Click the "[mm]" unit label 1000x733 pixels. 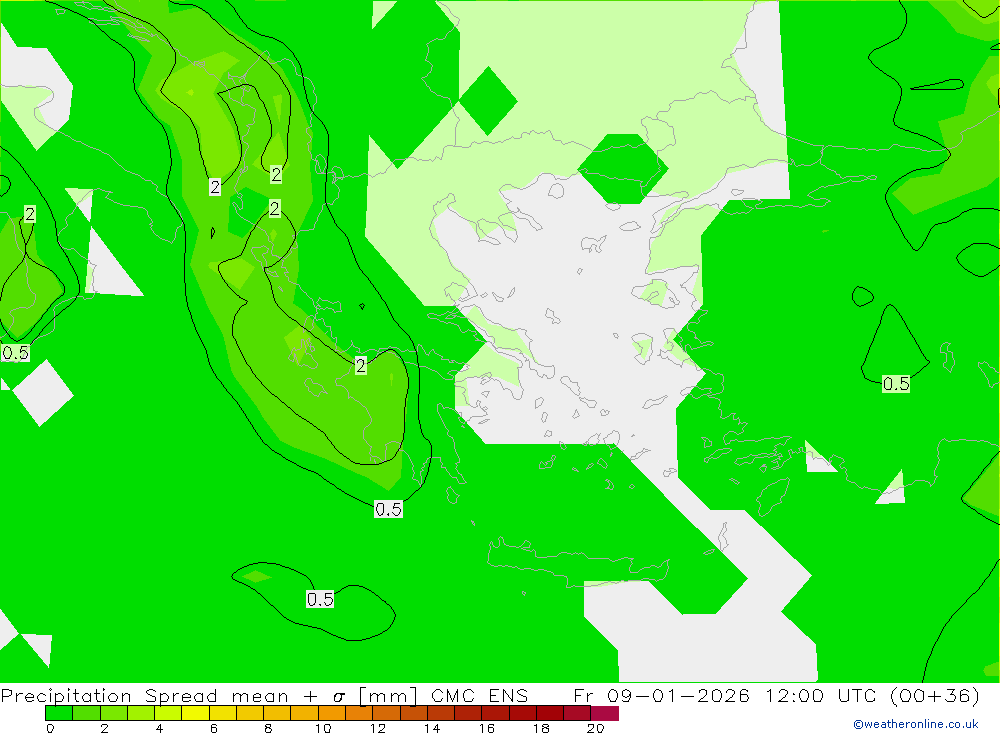tap(388, 695)
